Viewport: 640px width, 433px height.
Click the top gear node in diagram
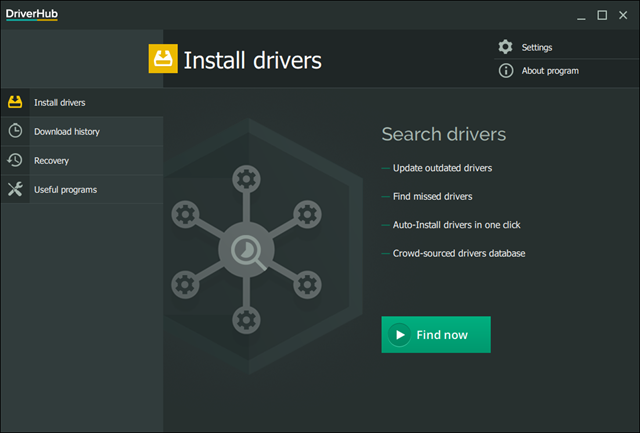click(x=245, y=180)
